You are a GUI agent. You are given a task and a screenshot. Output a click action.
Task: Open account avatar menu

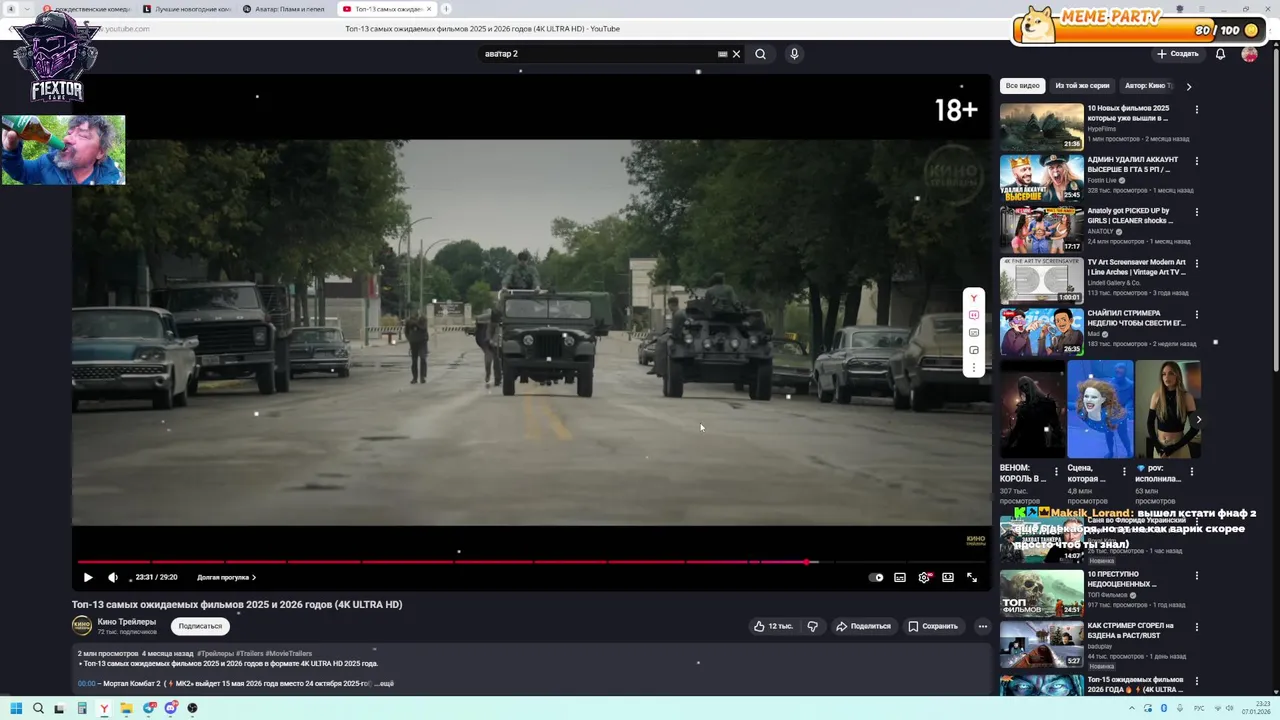tap(1249, 54)
